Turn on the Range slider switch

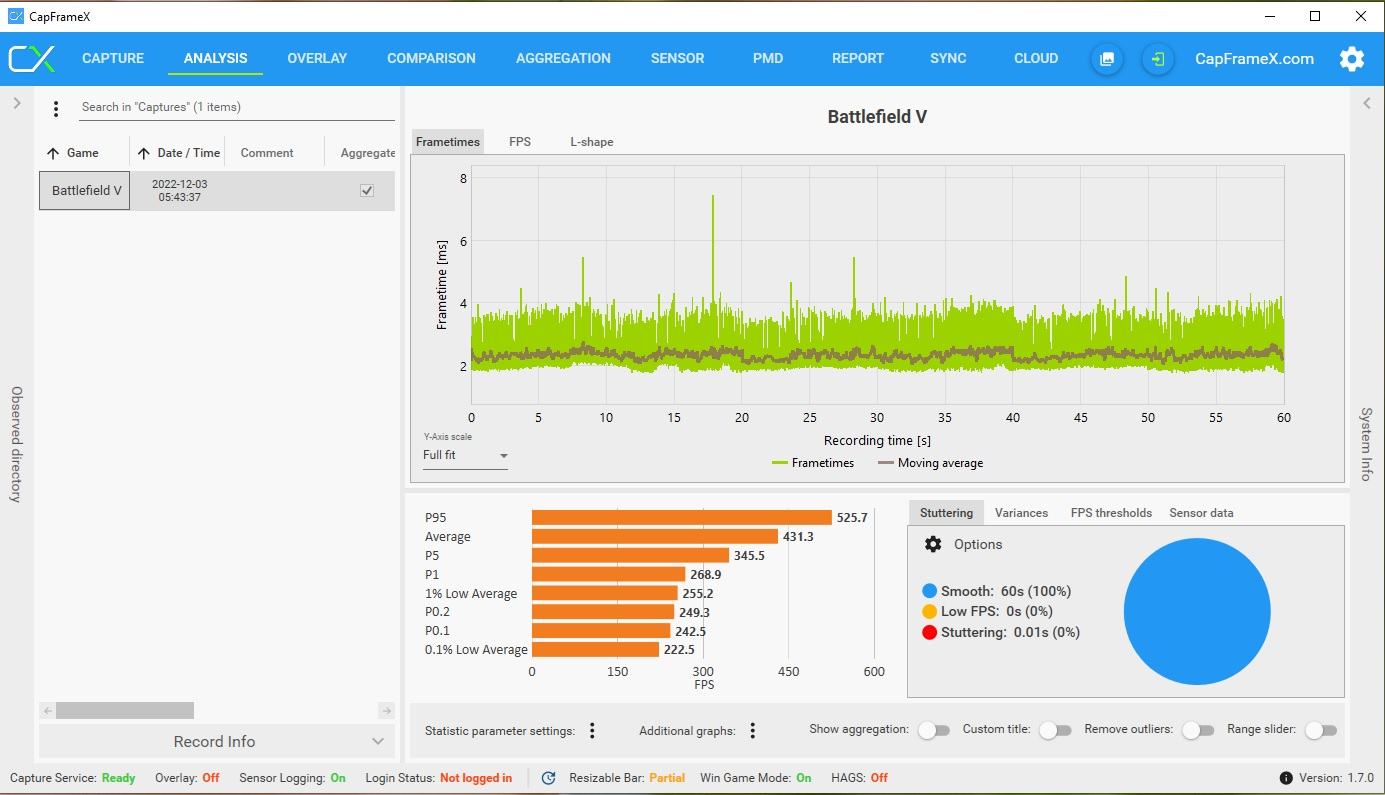tap(1321, 730)
